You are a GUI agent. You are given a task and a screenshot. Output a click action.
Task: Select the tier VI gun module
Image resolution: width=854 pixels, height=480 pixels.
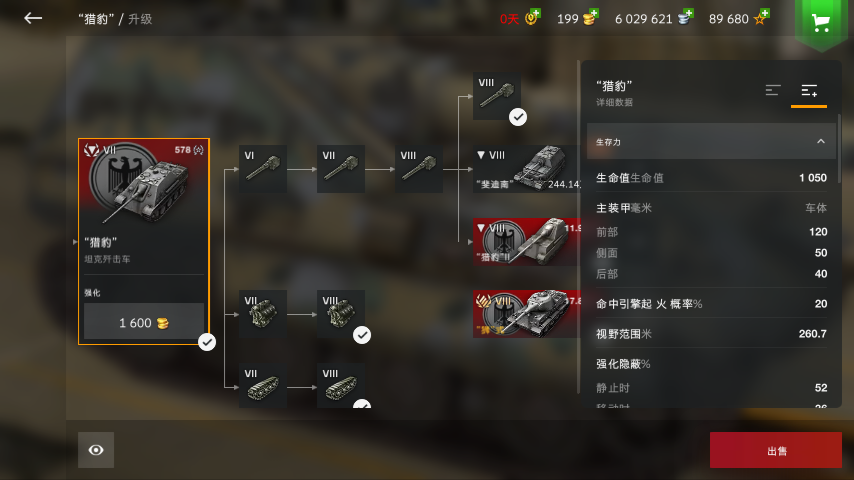(263, 168)
